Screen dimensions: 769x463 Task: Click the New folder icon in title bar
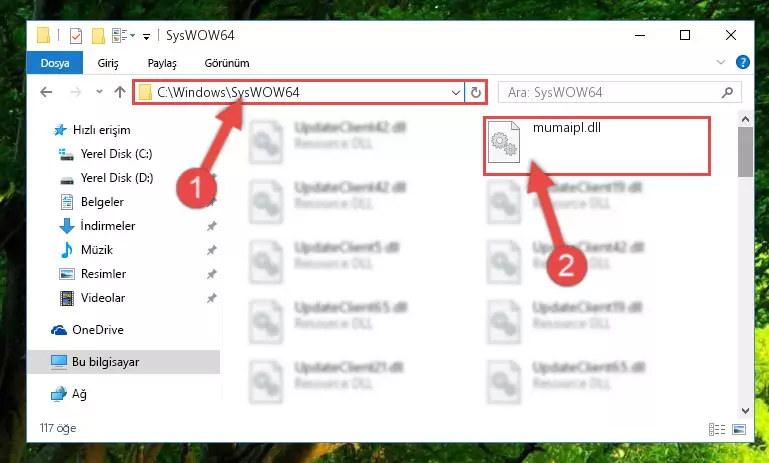[x=99, y=36]
